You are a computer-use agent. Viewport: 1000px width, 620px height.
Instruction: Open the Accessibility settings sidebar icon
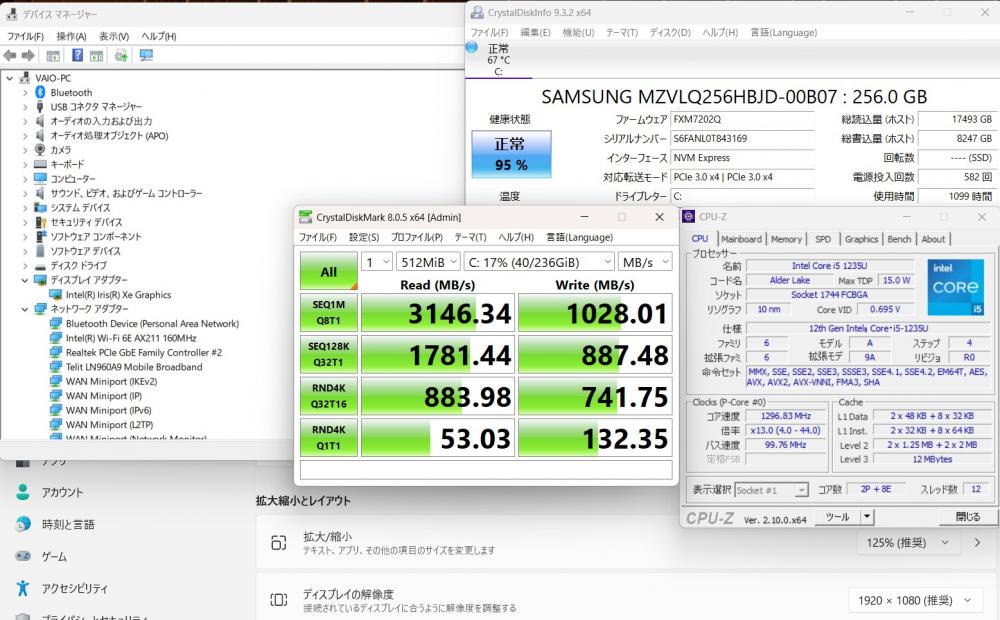(x=23, y=588)
